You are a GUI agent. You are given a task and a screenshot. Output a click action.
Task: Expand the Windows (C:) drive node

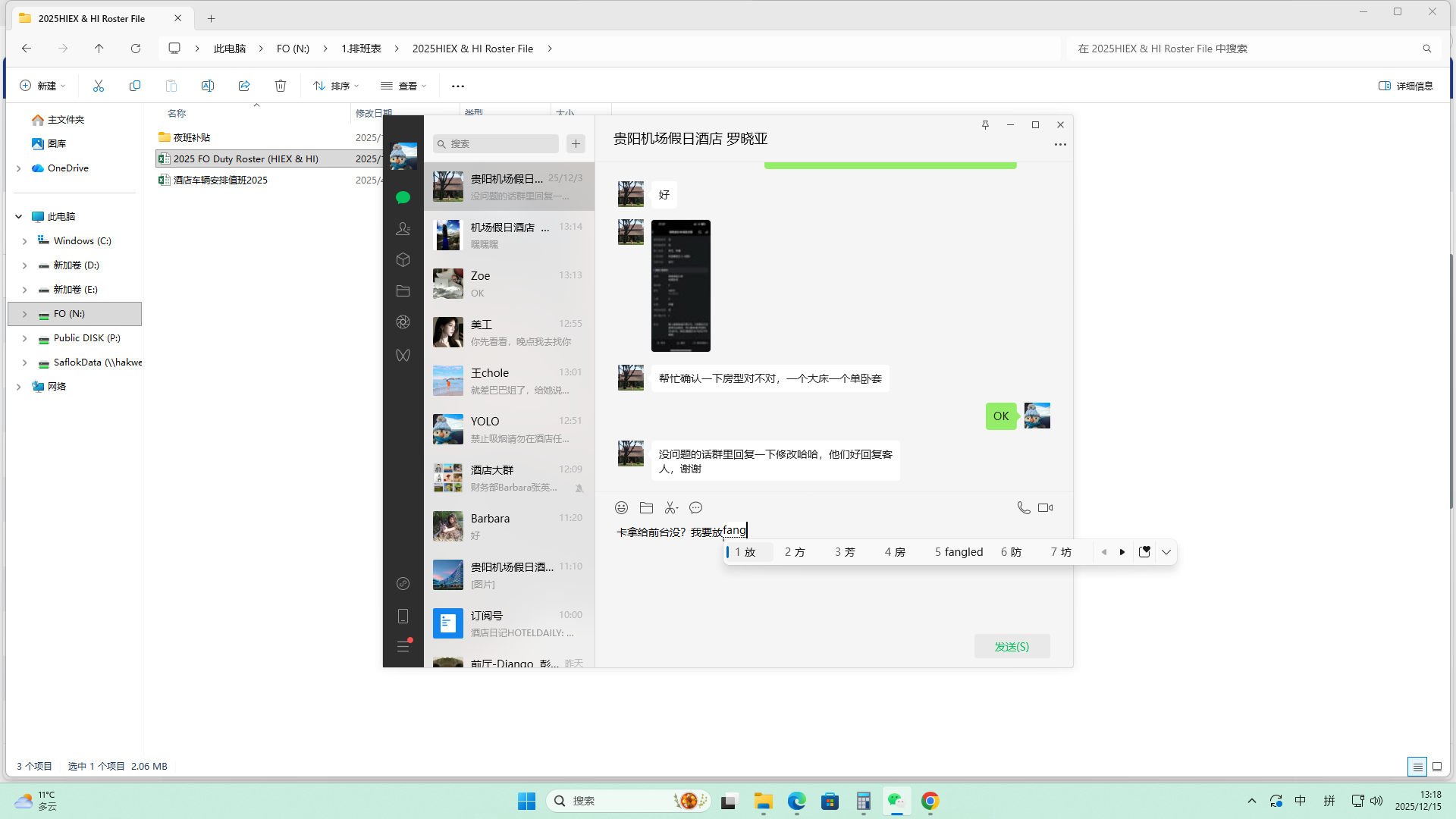pyautogui.click(x=24, y=241)
